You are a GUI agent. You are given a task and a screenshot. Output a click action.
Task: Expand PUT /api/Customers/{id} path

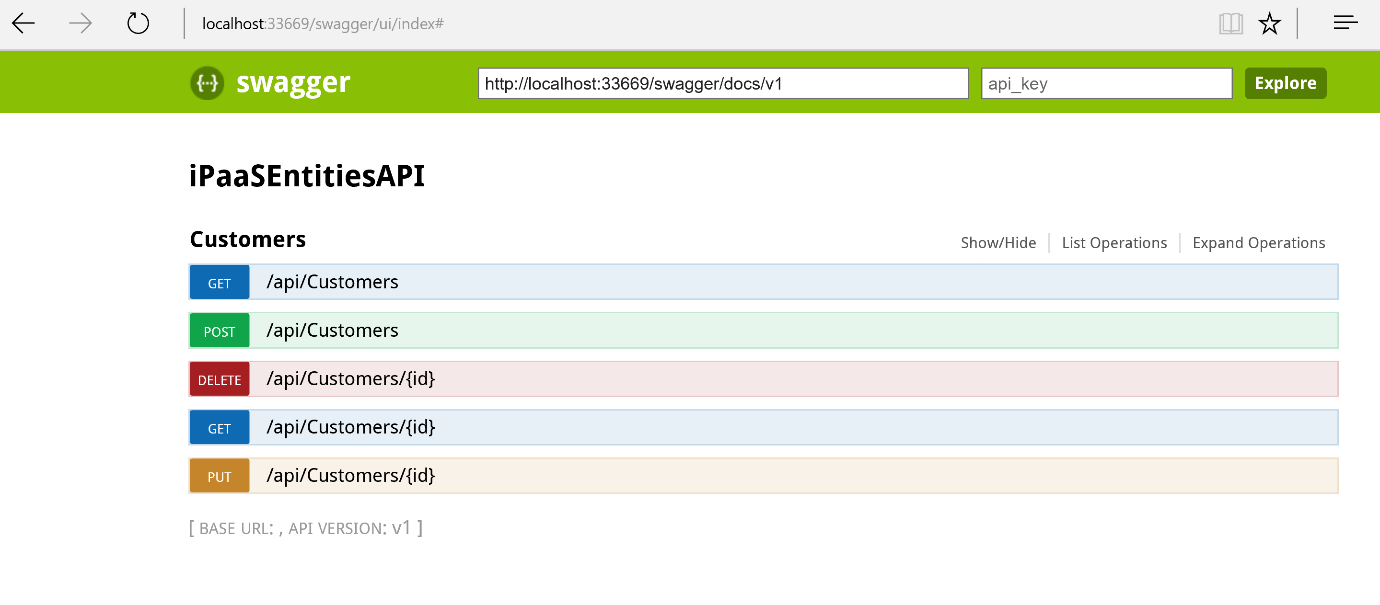point(351,475)
